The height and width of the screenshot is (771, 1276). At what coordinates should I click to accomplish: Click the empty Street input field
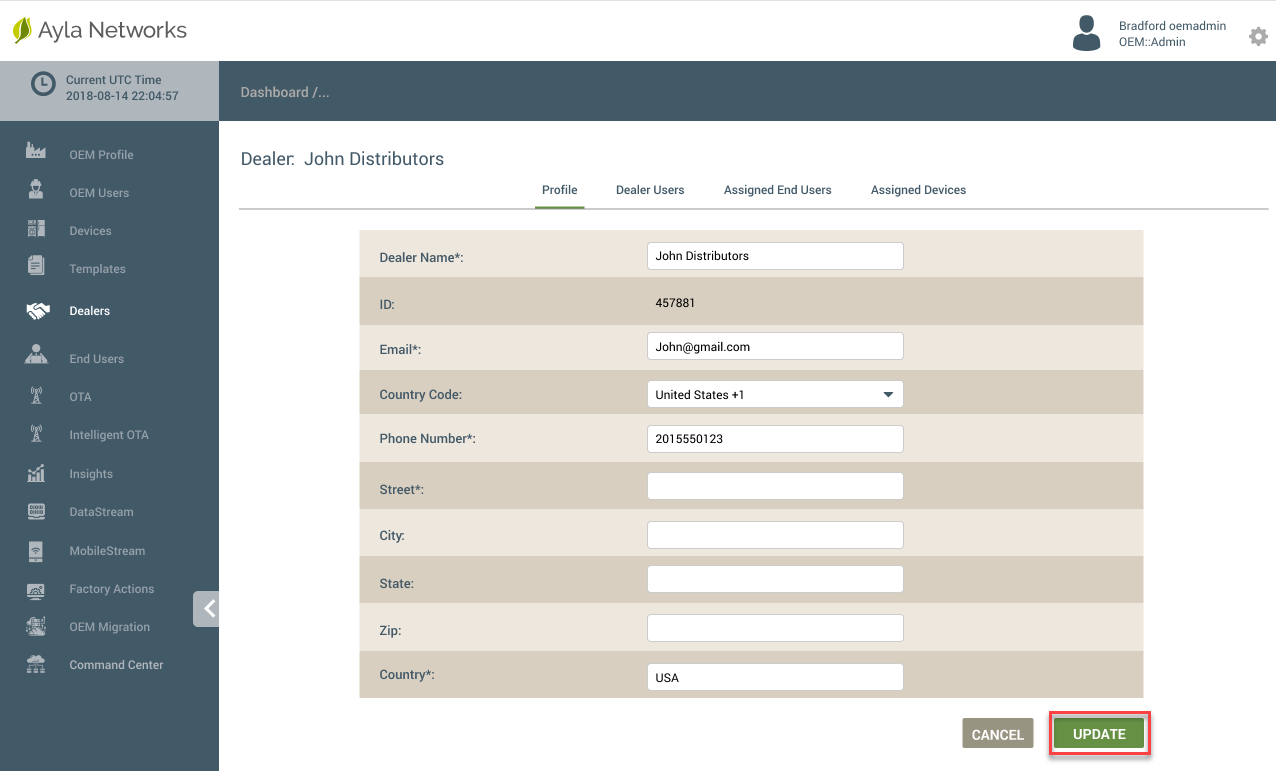pyautogui.click(x=775, y=486)
